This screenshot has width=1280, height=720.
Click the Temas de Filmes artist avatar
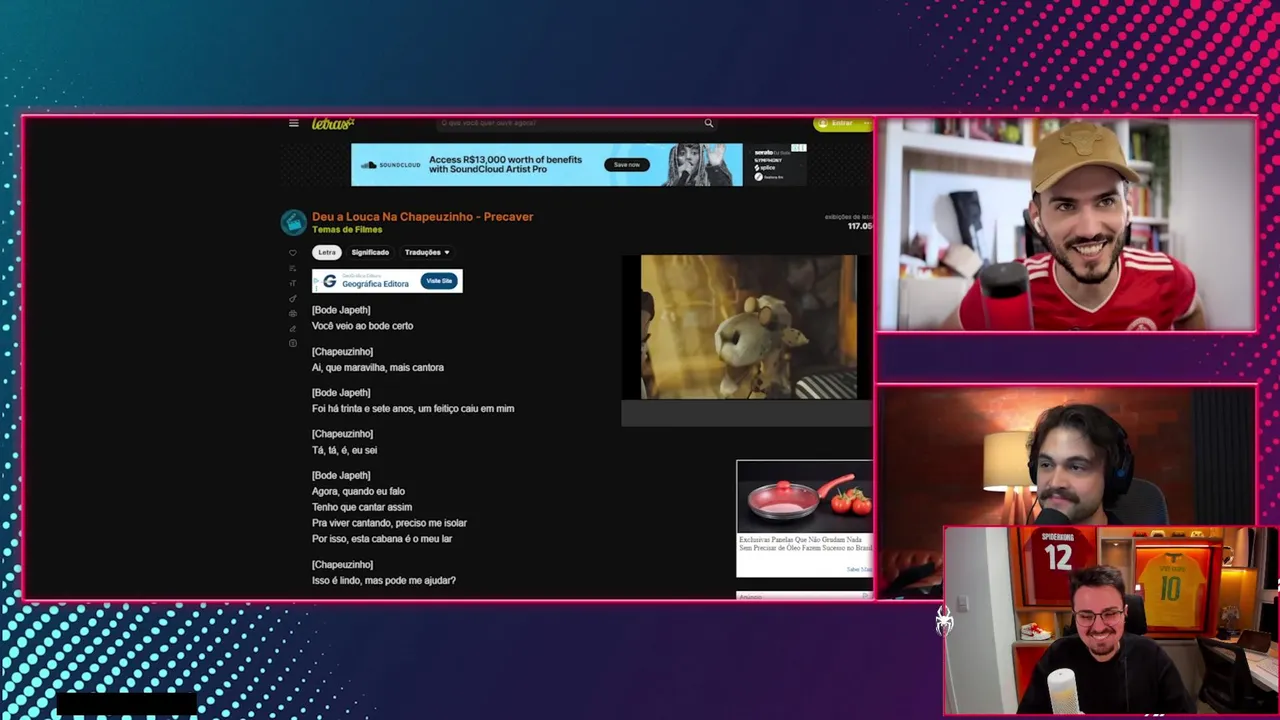tap(293, 222)
